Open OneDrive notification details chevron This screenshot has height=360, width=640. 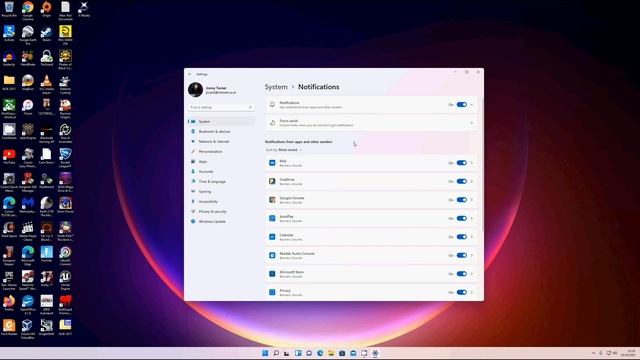[472, 181]
